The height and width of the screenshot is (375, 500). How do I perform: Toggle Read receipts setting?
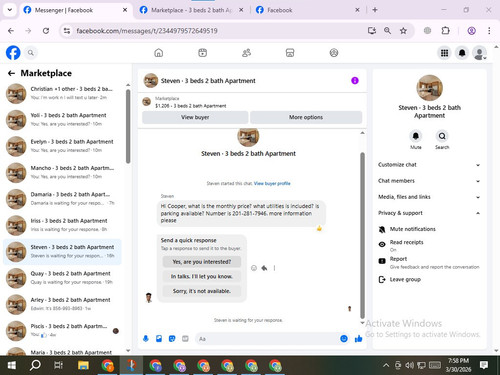tap(430, 245)
